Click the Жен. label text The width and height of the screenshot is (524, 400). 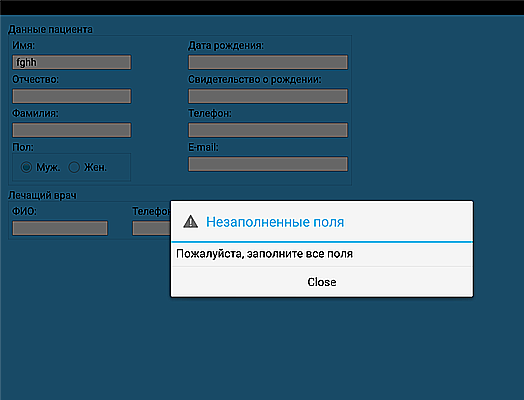point(95,167)
